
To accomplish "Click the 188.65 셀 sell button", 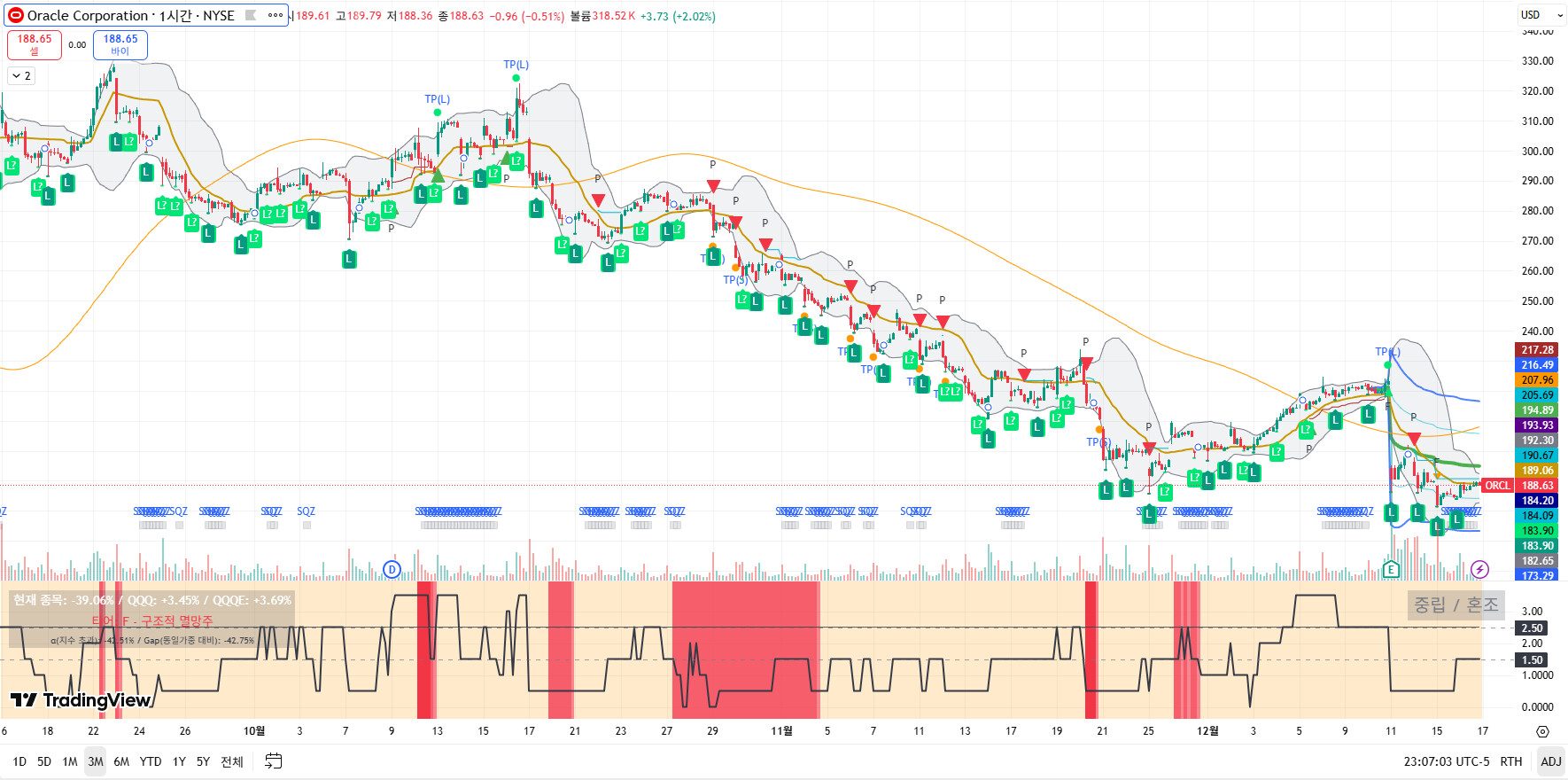I will pyautogui.click(x=35, y=45).
